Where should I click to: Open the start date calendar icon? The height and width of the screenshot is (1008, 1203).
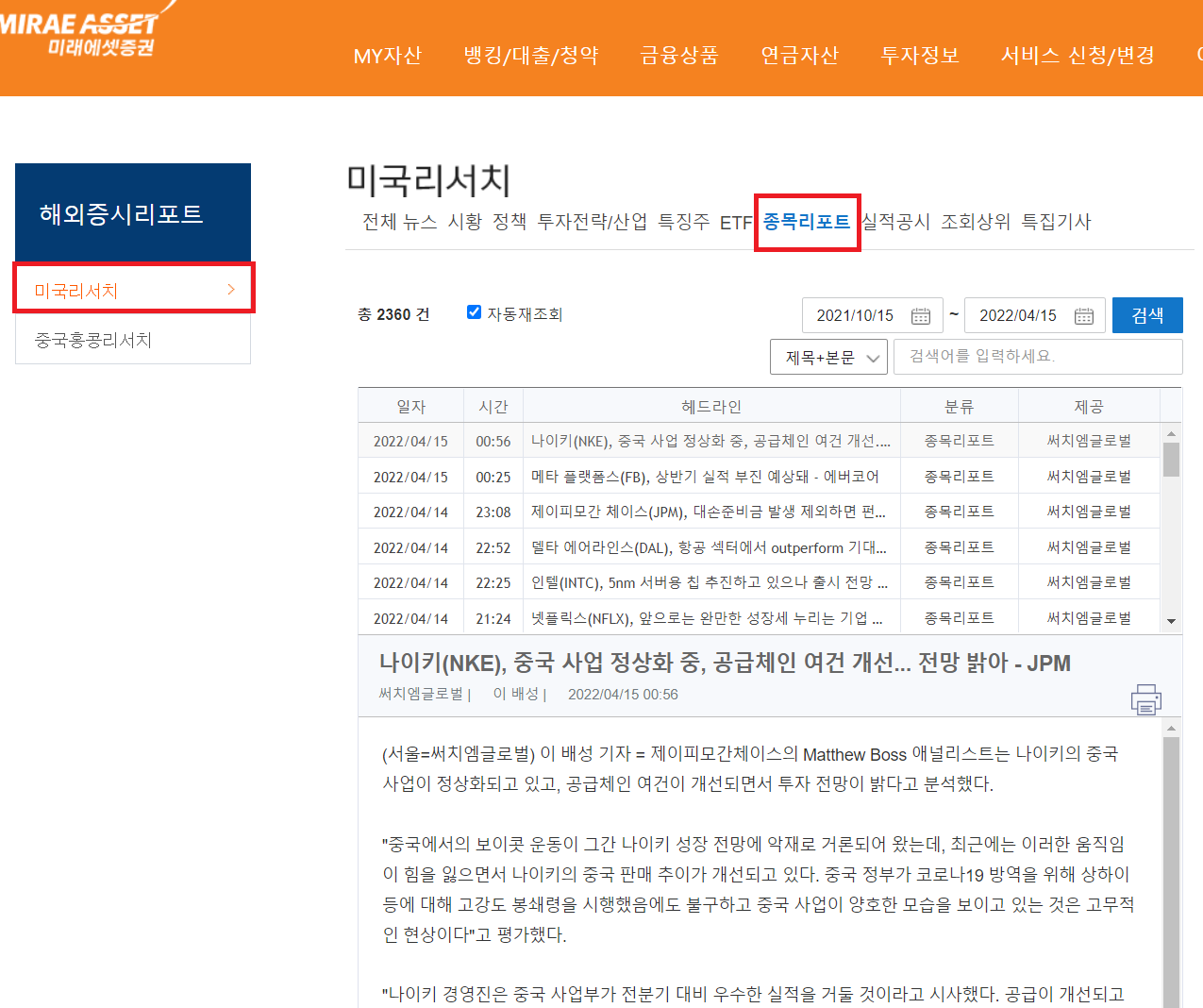pos(921,316)
